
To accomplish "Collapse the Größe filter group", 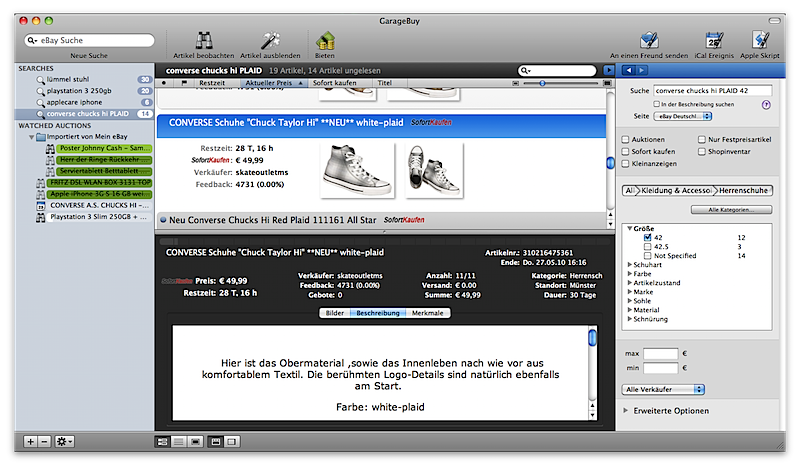I will pos(630,229).
